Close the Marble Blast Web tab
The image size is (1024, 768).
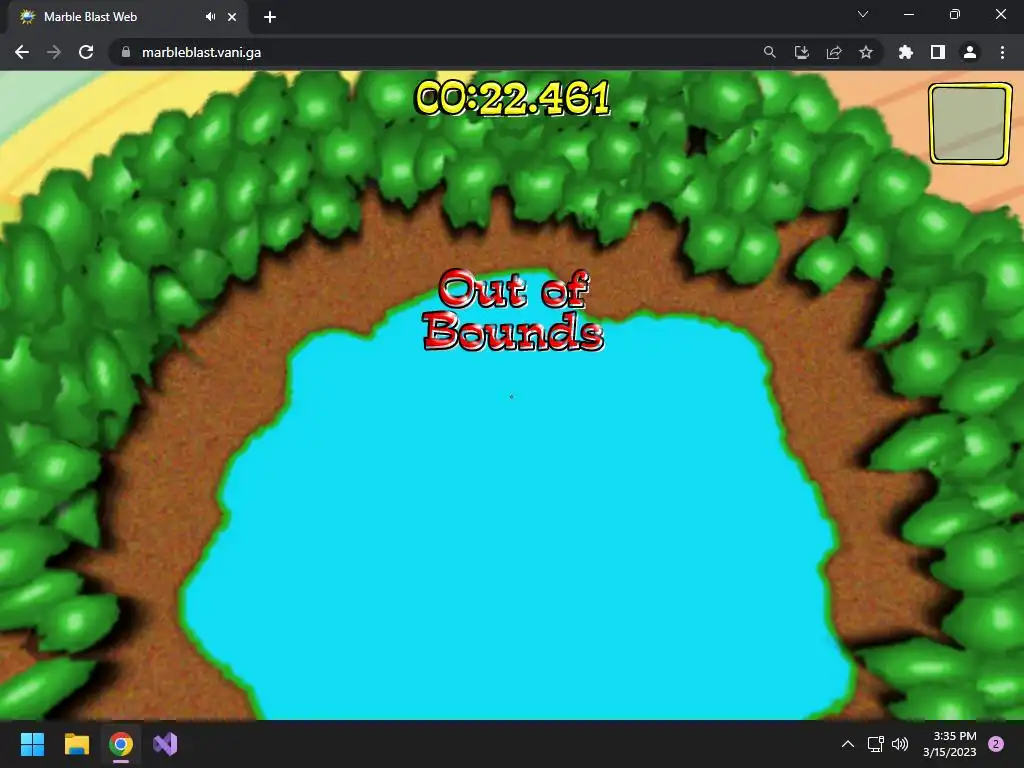tap(232, 17)
